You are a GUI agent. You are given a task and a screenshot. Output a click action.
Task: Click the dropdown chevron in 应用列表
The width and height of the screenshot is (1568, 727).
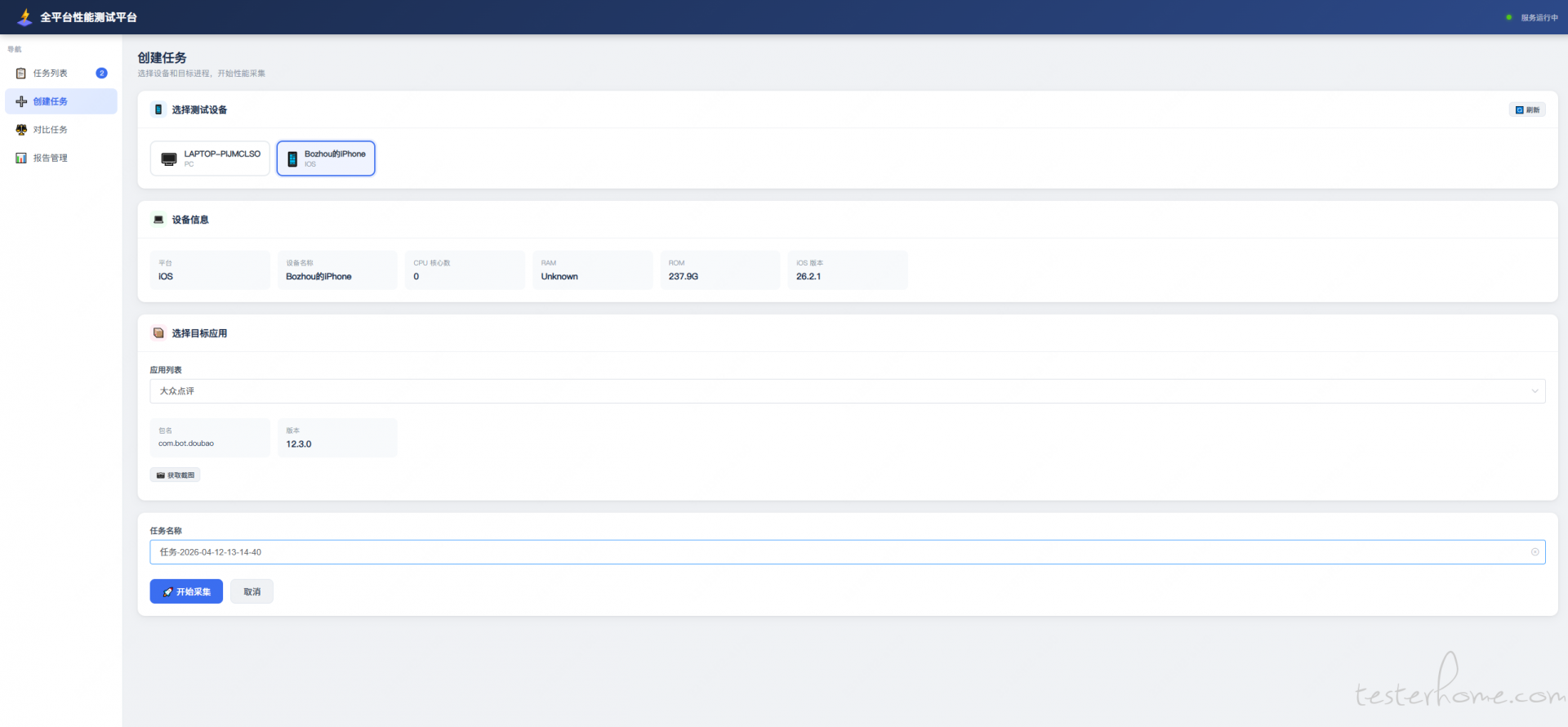1535,391
